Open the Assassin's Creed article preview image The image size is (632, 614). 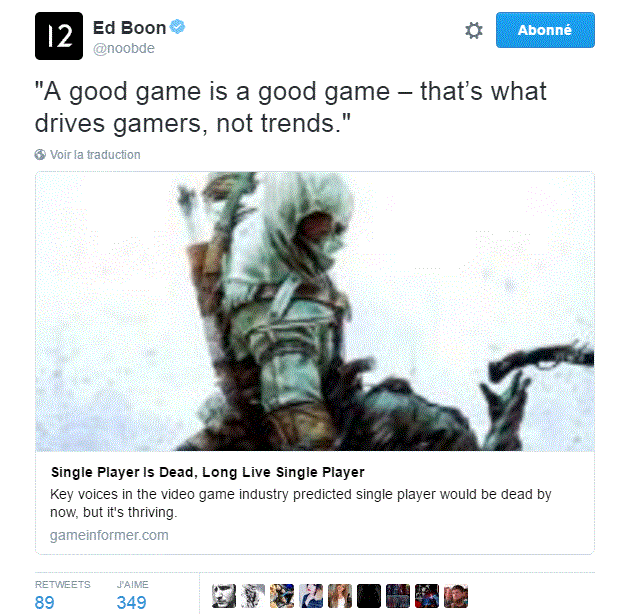(315, 311)
